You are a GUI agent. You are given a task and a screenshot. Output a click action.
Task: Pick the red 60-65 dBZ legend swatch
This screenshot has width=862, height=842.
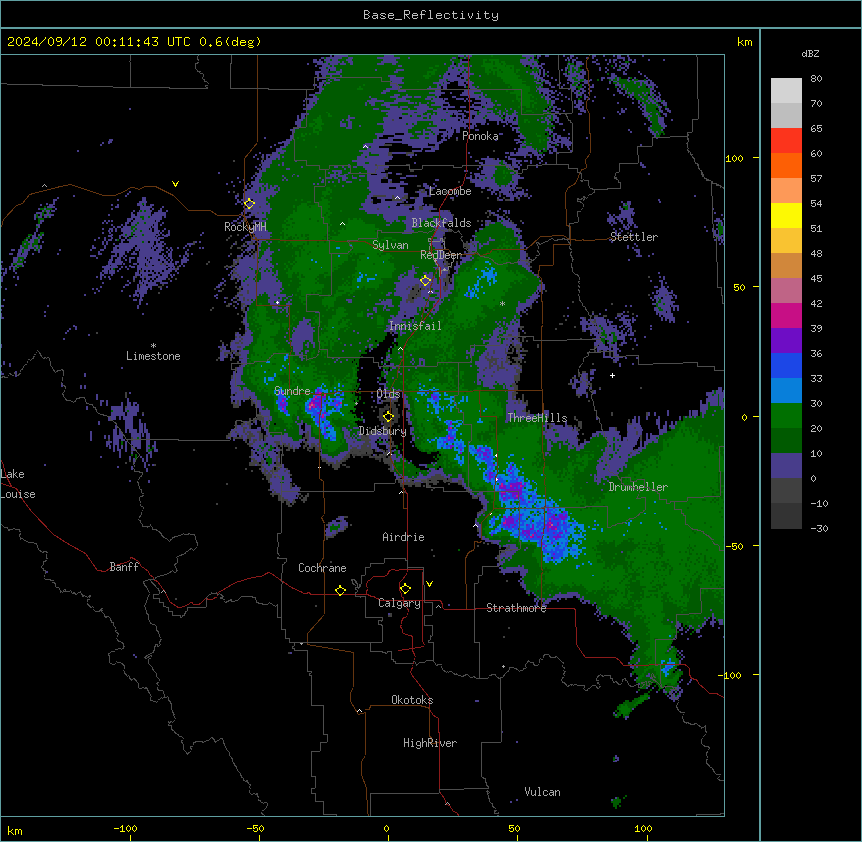[x=786, y=141]
